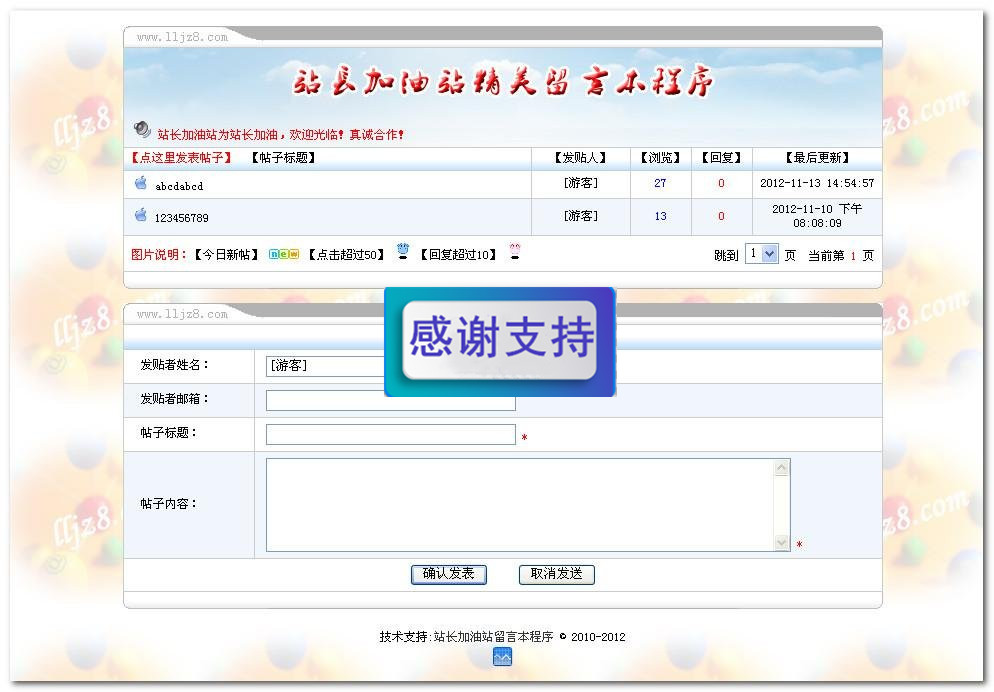Focus the 发贴者邮箱 email field
The width and height of the screenshot is (994, 692).
click(390, 400)
